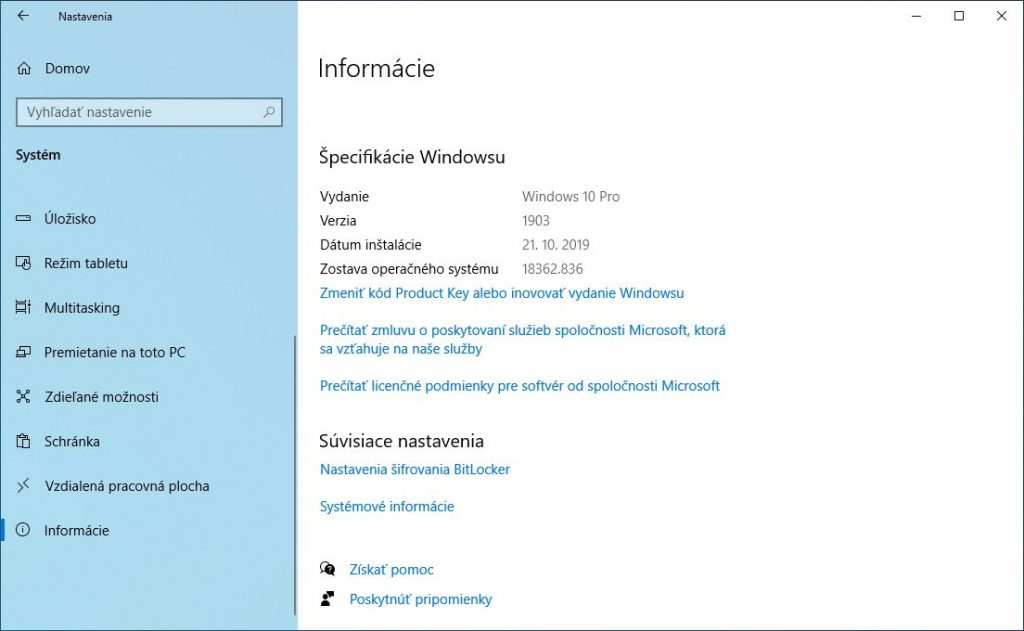Focus the Vyhľadať nastavenie search field

pos(149,112)
